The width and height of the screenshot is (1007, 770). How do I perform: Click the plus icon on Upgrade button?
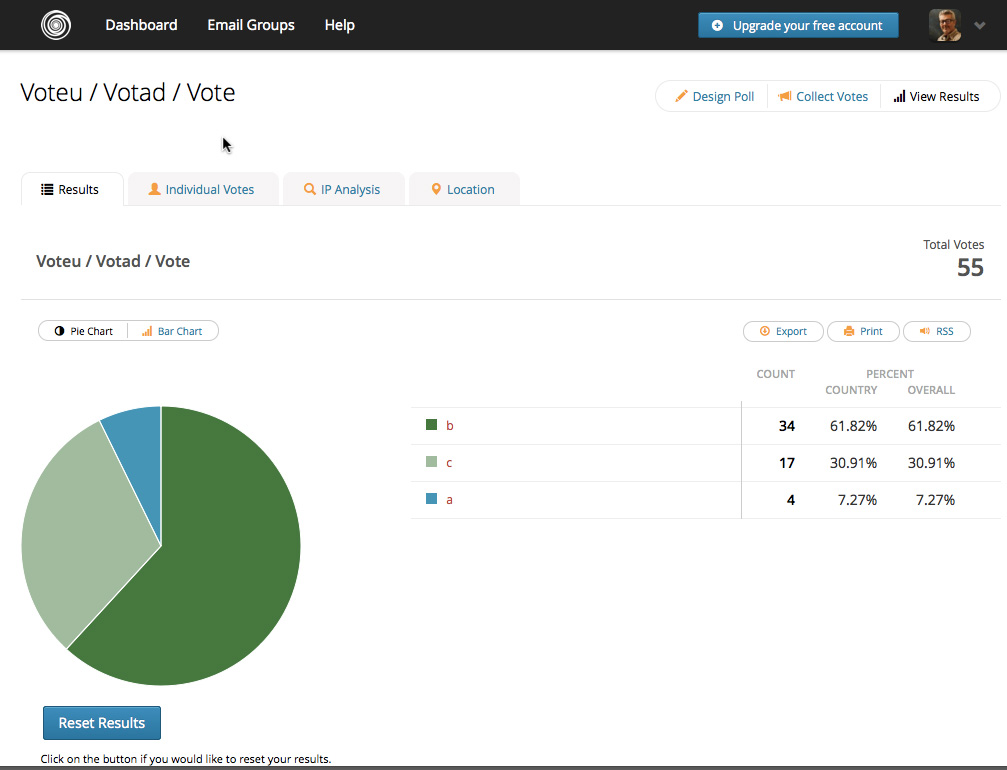coord(717,26)
